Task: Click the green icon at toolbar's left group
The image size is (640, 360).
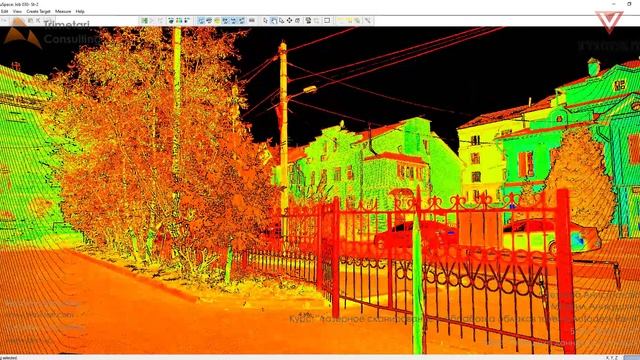Action: (x=144, y=20)
